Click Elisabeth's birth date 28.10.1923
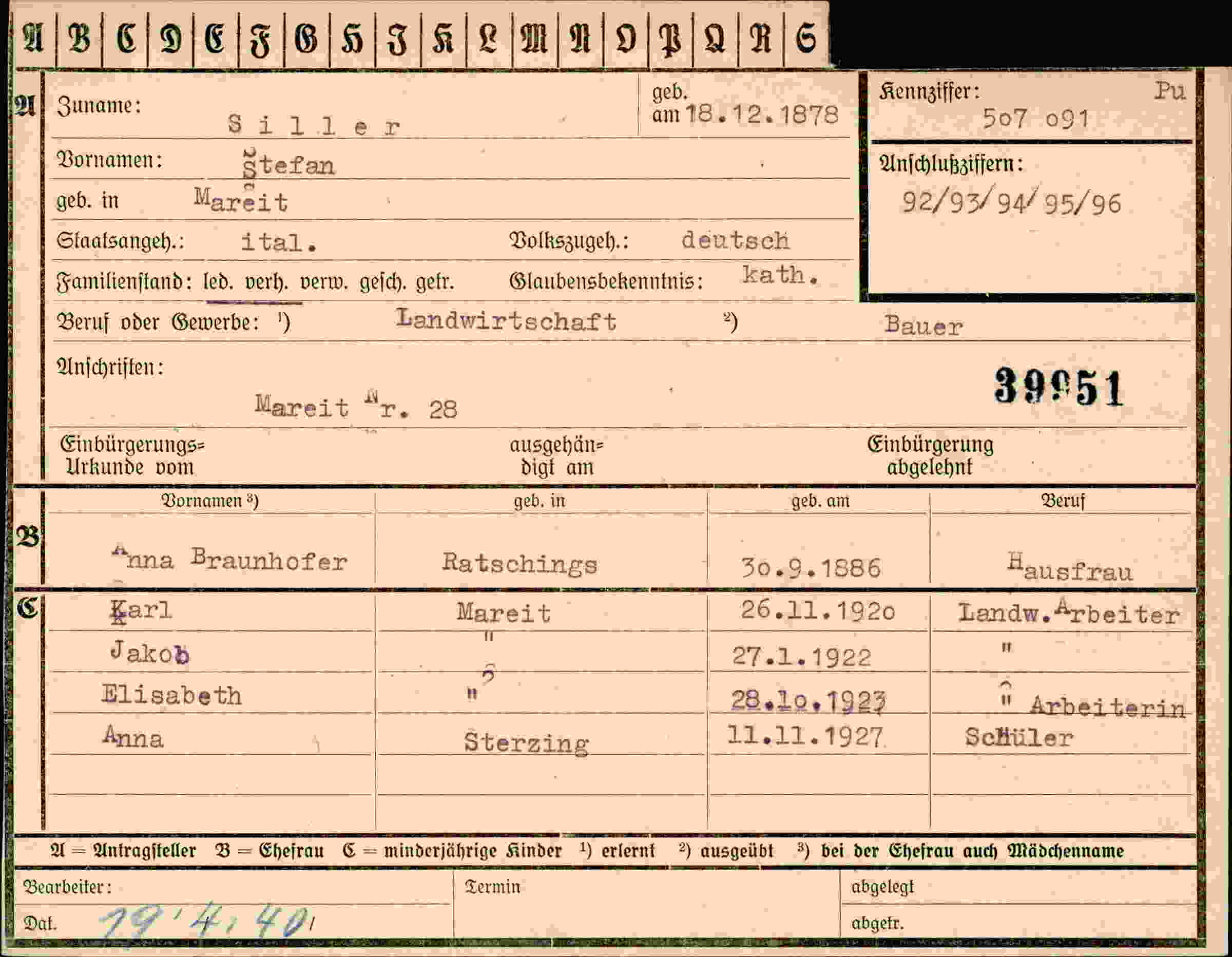The image size is (1232, 957). point(809,700)
